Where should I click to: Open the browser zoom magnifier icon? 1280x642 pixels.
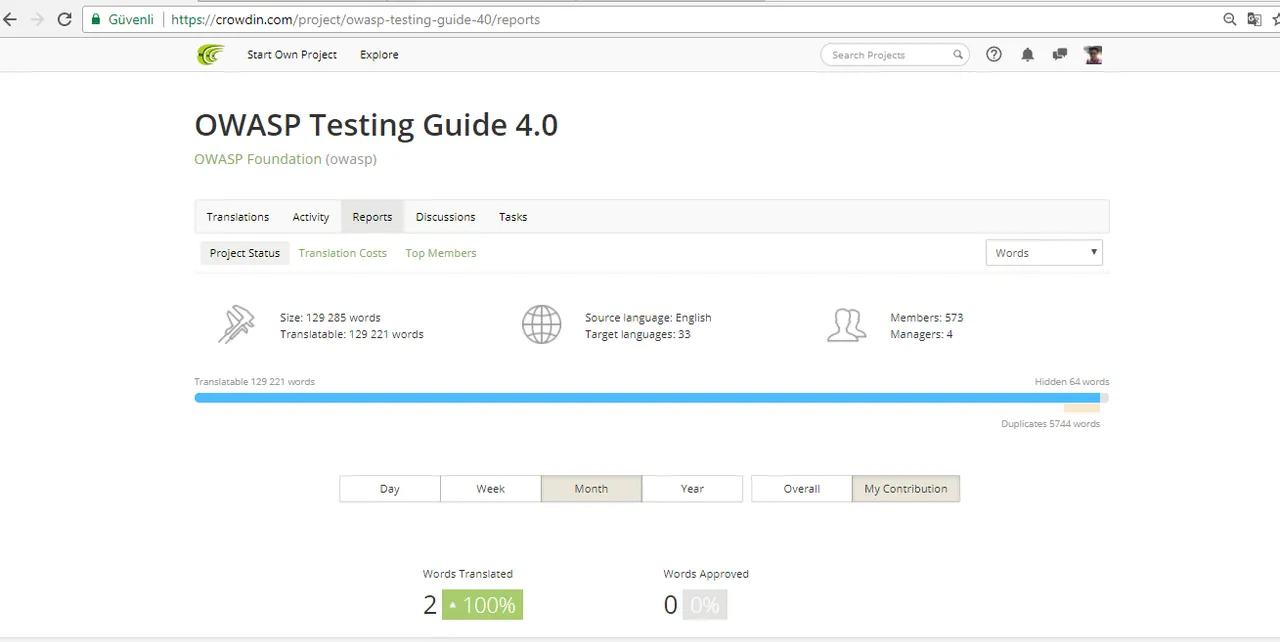tap(1230, 19)
